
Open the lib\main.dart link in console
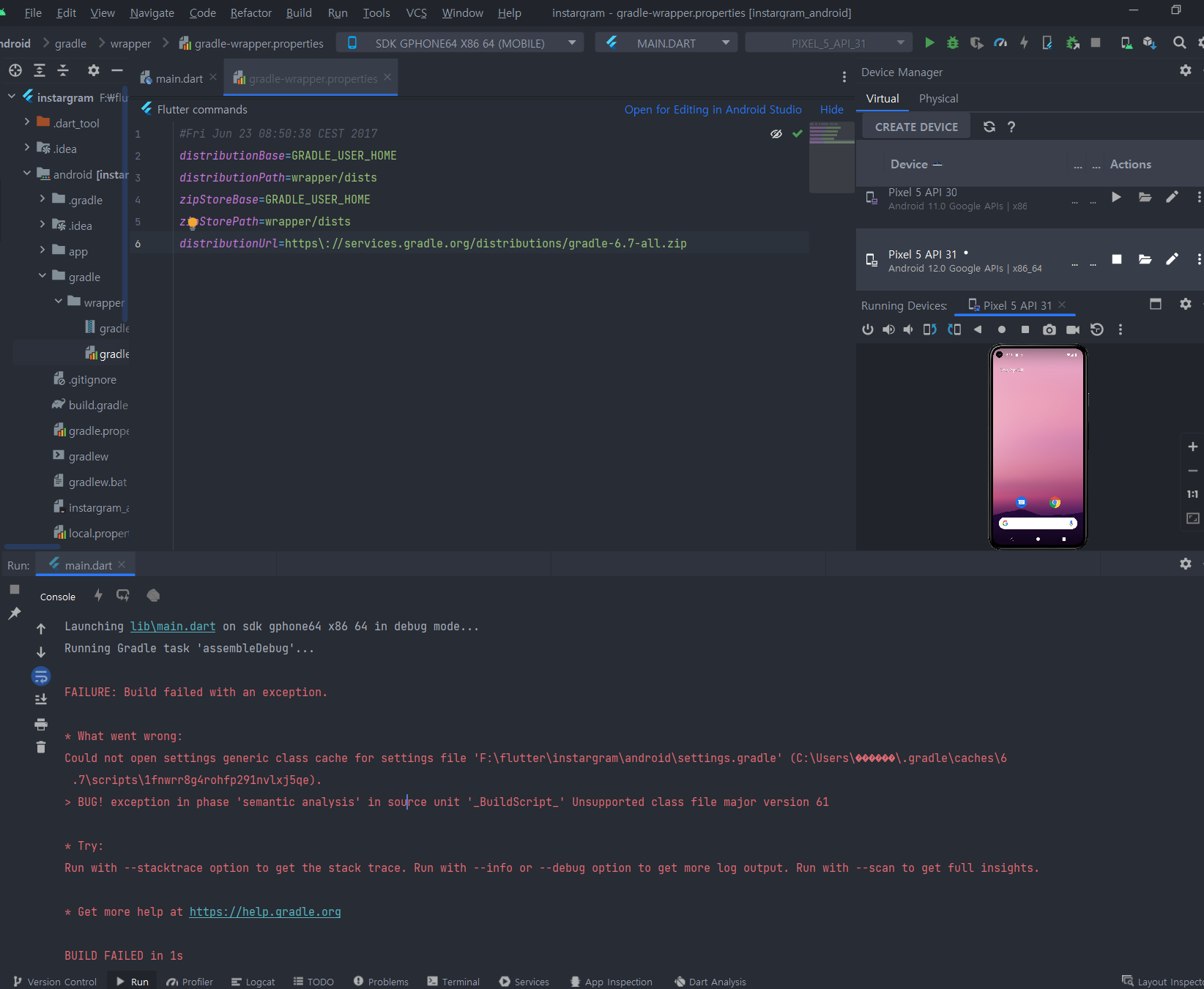173,627
